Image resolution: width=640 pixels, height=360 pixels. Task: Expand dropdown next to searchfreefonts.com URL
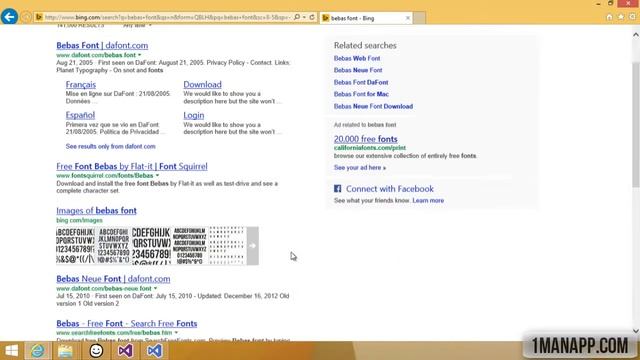click(176, 333)
